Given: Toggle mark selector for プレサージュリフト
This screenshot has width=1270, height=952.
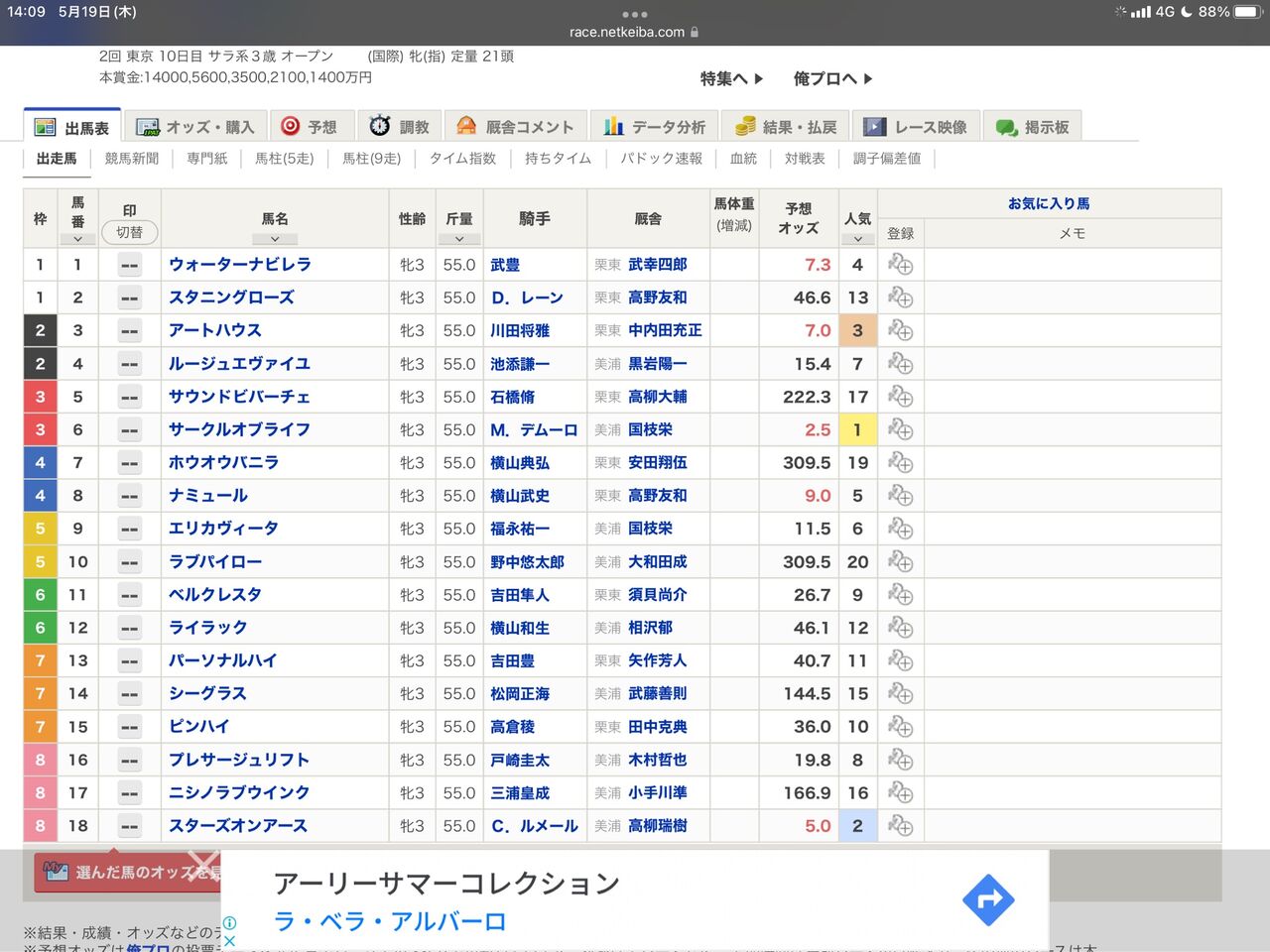Looking at the screenshot, I should tap(129, 760).
